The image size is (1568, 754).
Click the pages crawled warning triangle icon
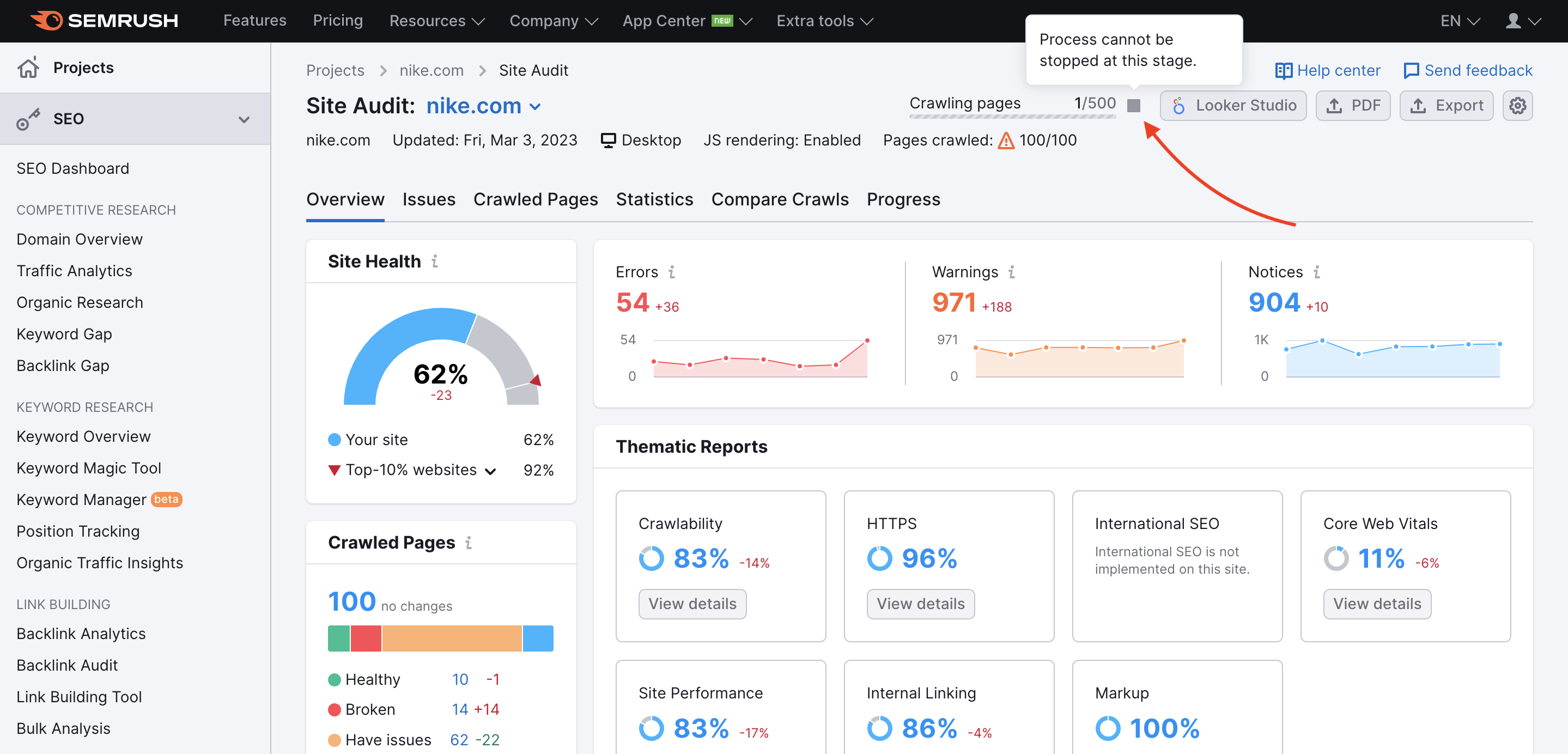1006,141
